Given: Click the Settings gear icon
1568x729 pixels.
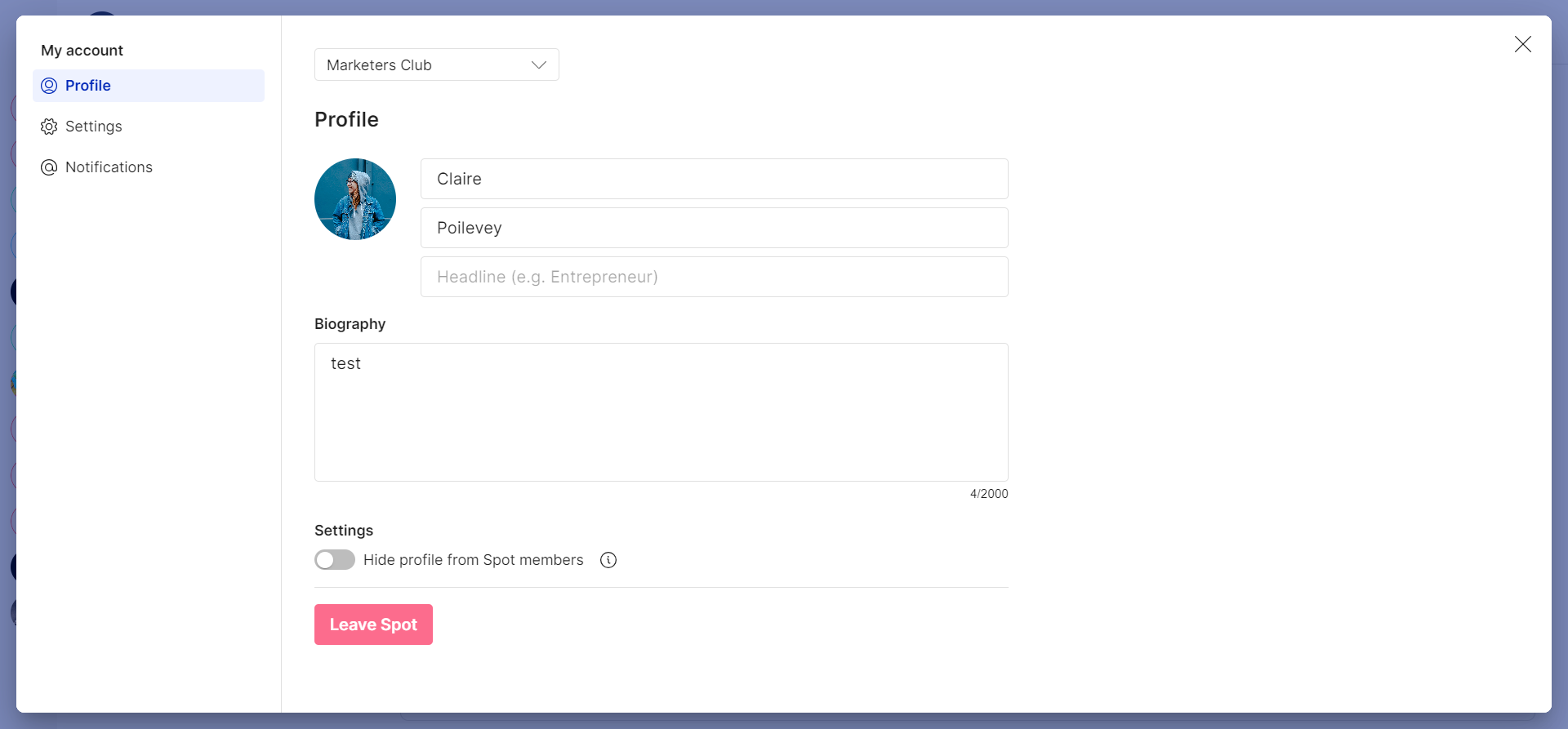Looking at the screenshot, I should (49, 127).
